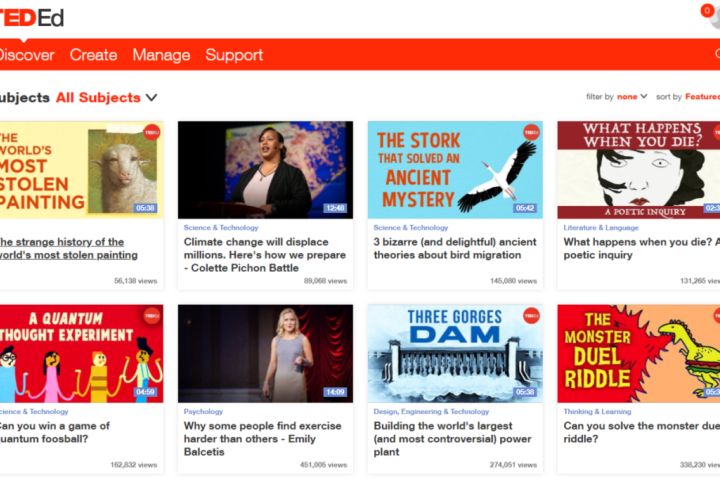The width and height of the screenshot is (720, 480).
Task: Open the Discover menu item
Action: (x=26, y=55)
